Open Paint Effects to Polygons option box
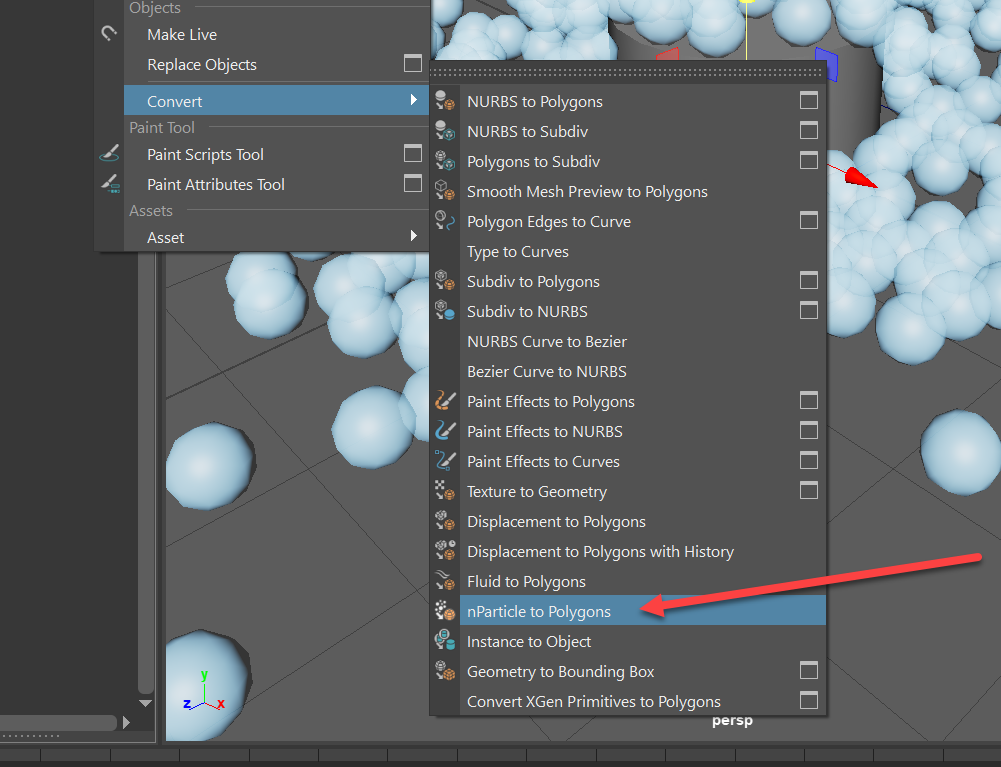 pos(809,400)
